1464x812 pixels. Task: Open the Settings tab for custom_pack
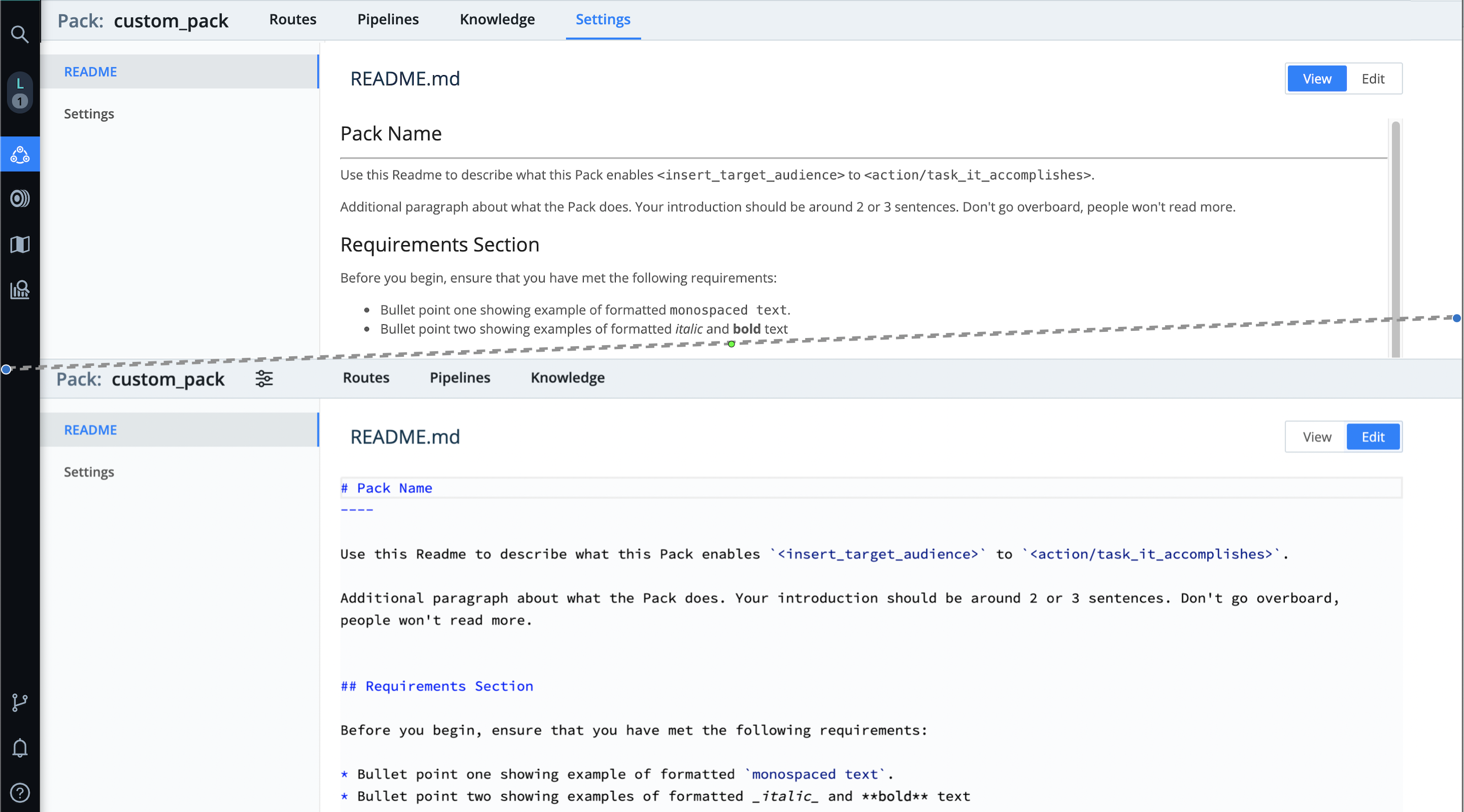(x=603, y=20)
